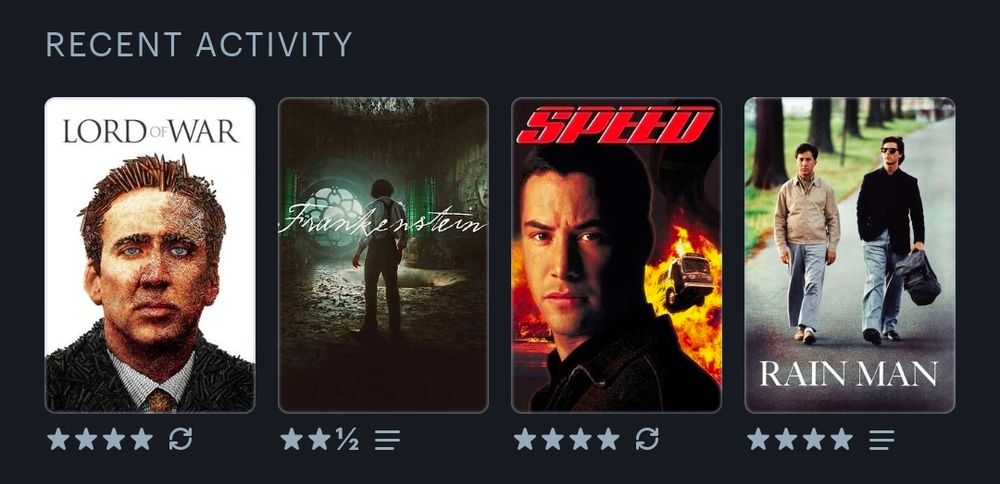Click the fourth star under Lord of War

142,439
